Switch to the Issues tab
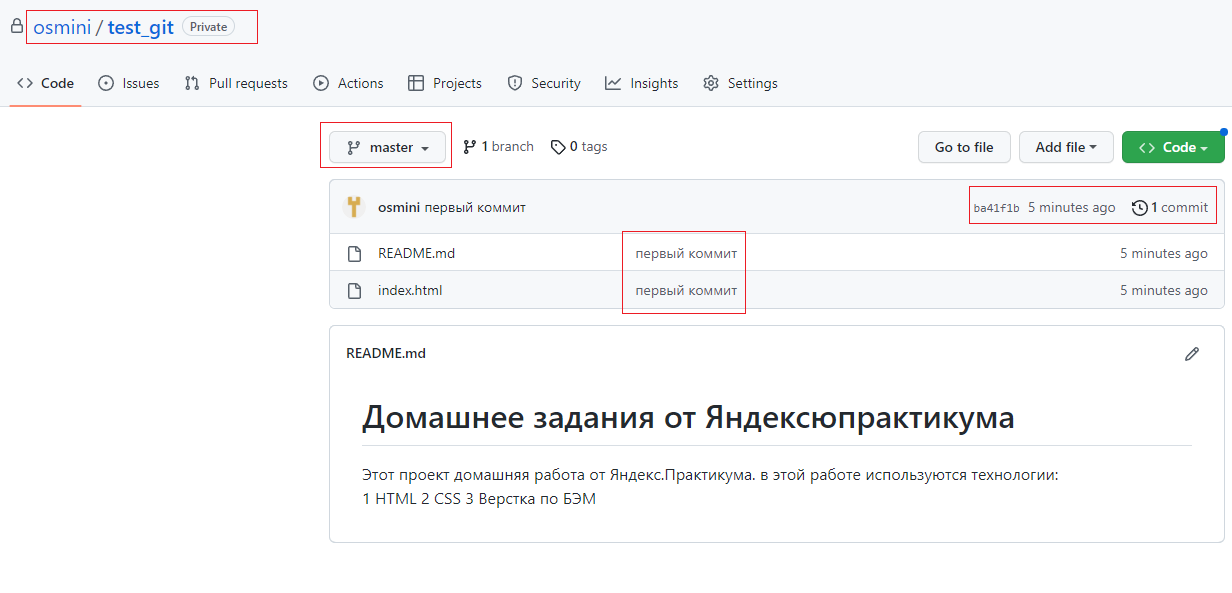This screenshot has height=593, width=1232. click(x=129, y=83)
